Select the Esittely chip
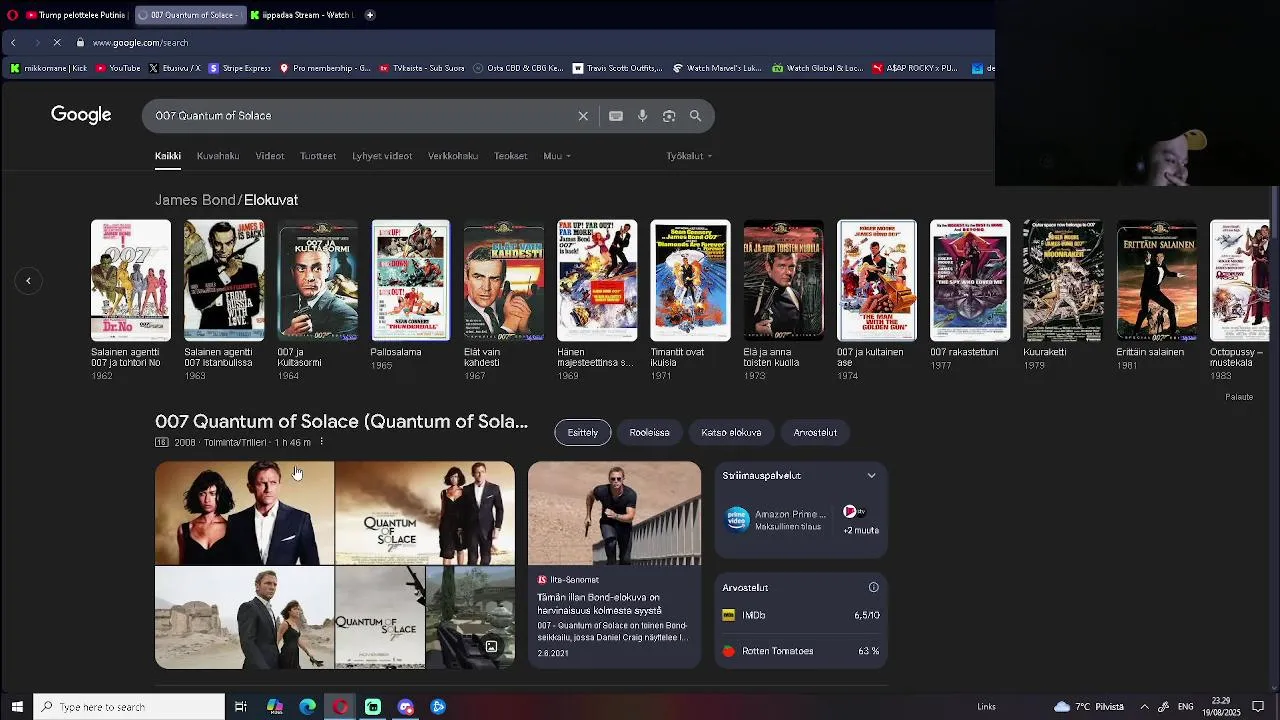1280x720 pixels. pyautogui.click(x=583, y=433)
